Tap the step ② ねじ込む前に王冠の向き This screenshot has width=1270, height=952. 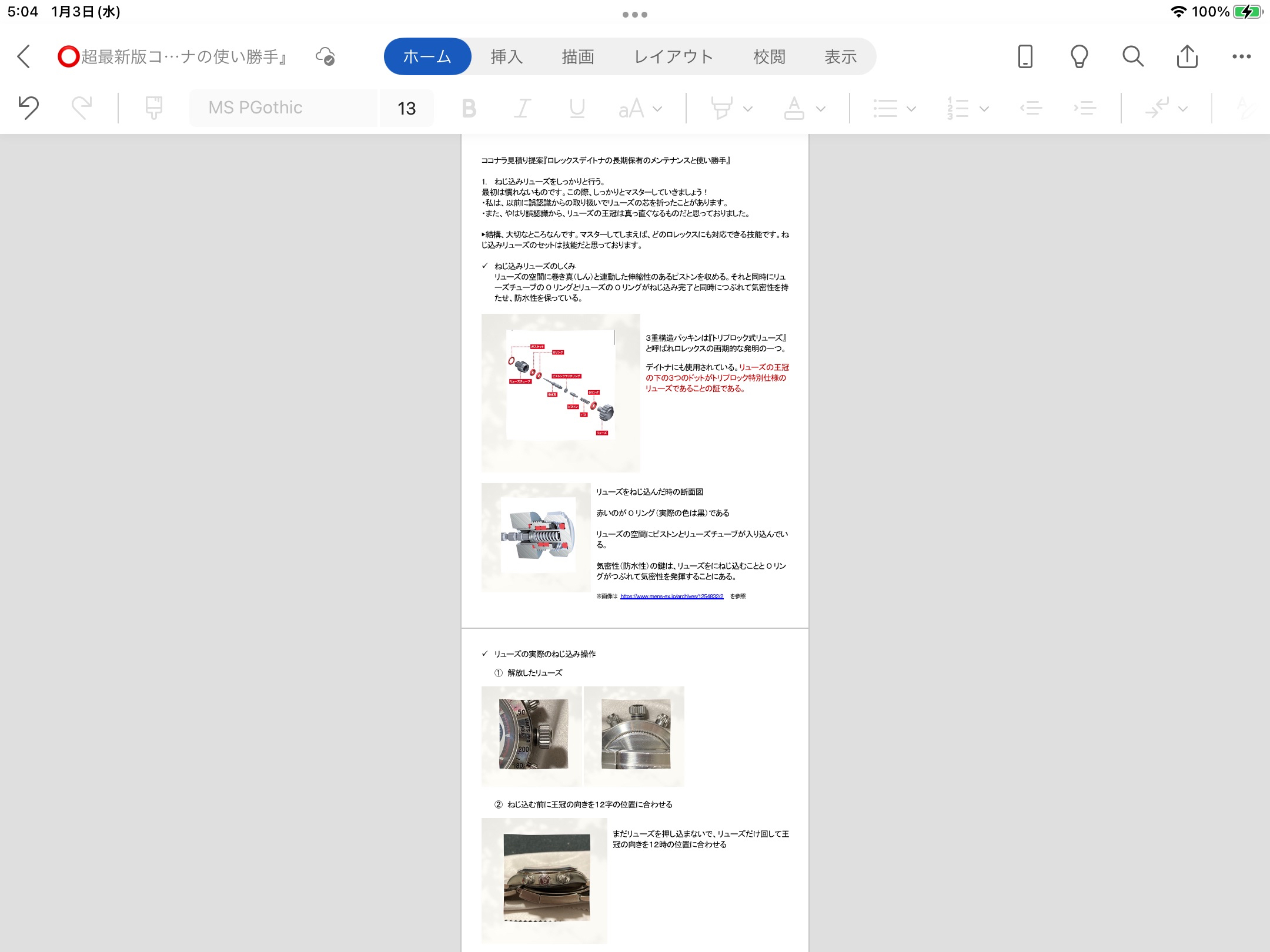[x=583, y=804]
